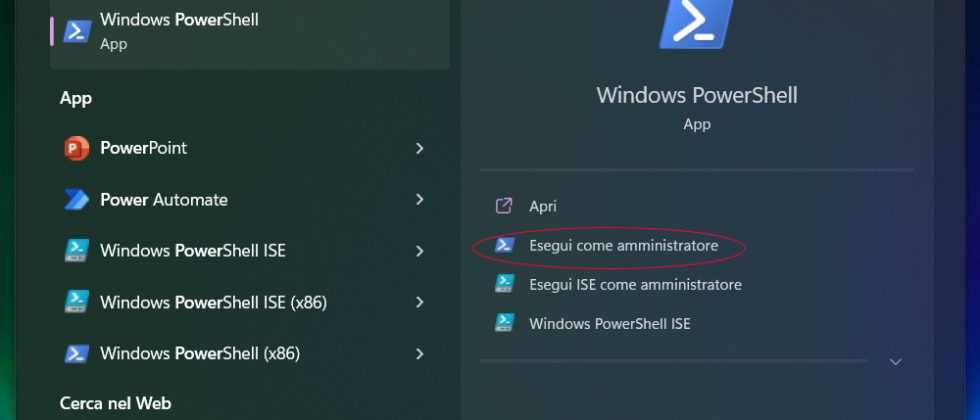Click the Windows PowerShell ISE (x86) icon

point(77,302)
